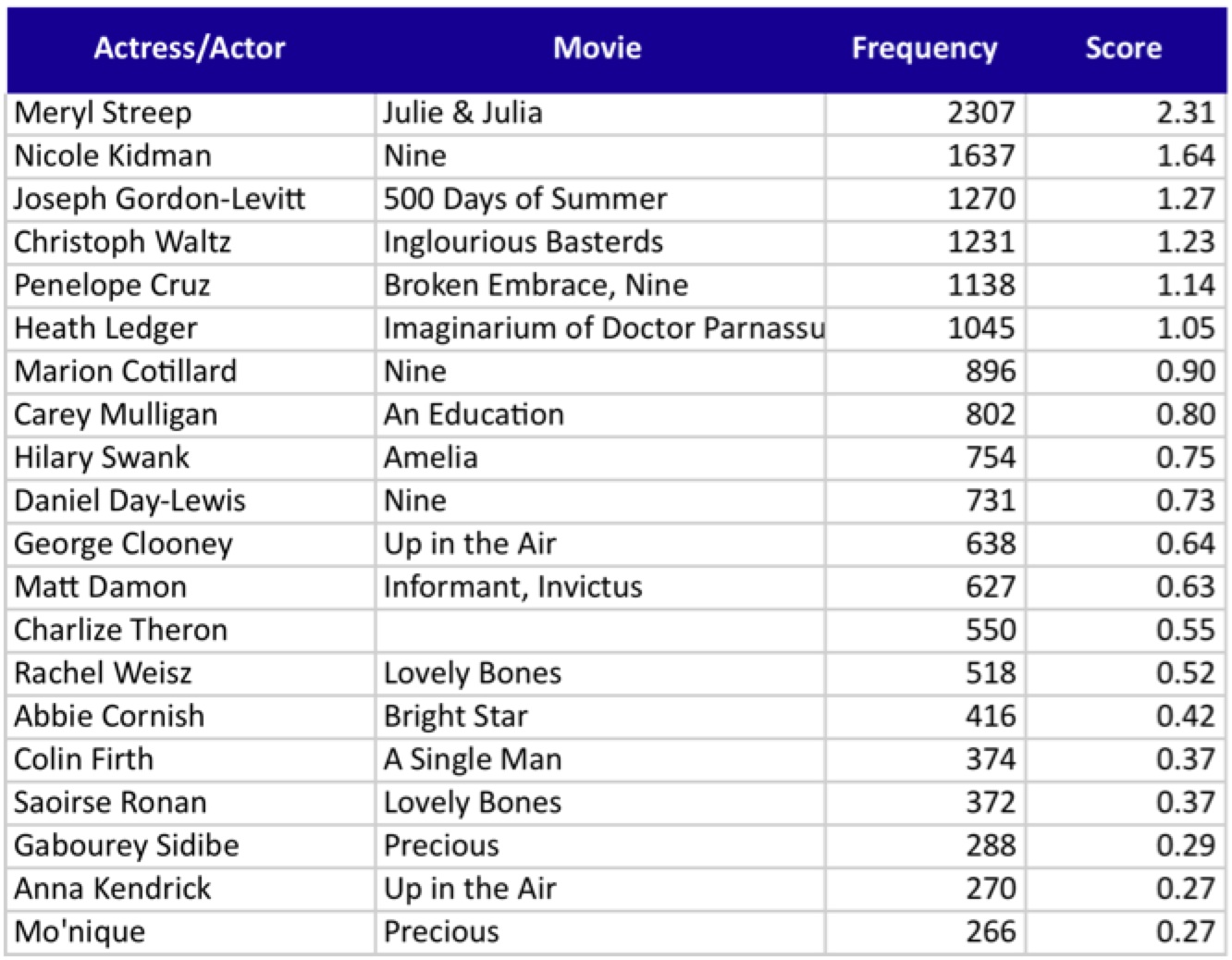1232x960 pixels.
Task: Click the Score column header
Action: [x=1123, y=48]
